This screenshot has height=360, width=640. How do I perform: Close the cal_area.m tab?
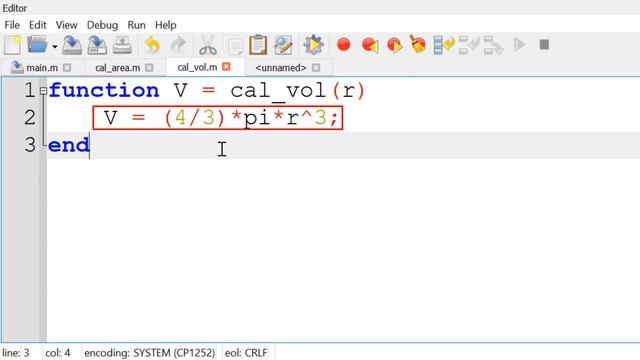[149, 67]
